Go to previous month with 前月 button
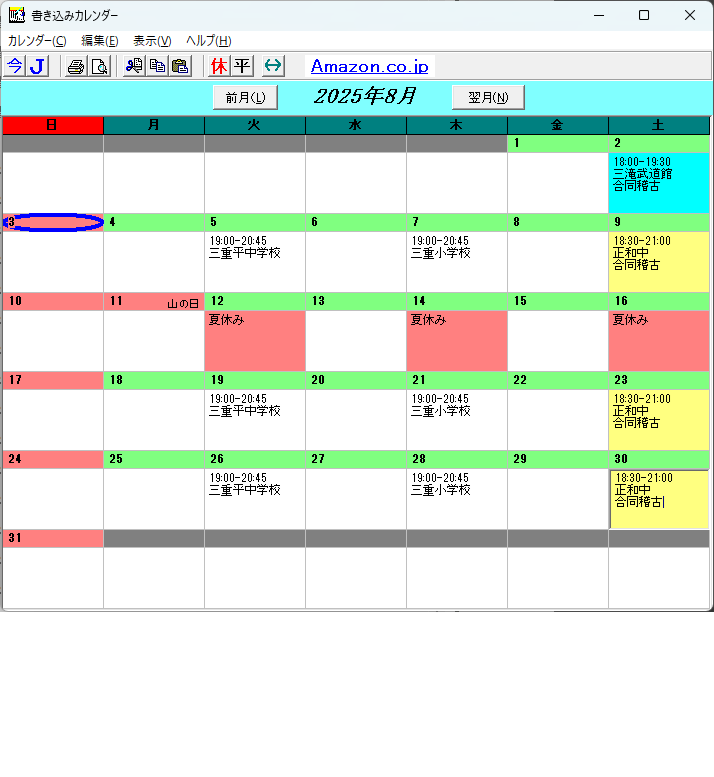The image size is (714, 777). coord(245,97)
